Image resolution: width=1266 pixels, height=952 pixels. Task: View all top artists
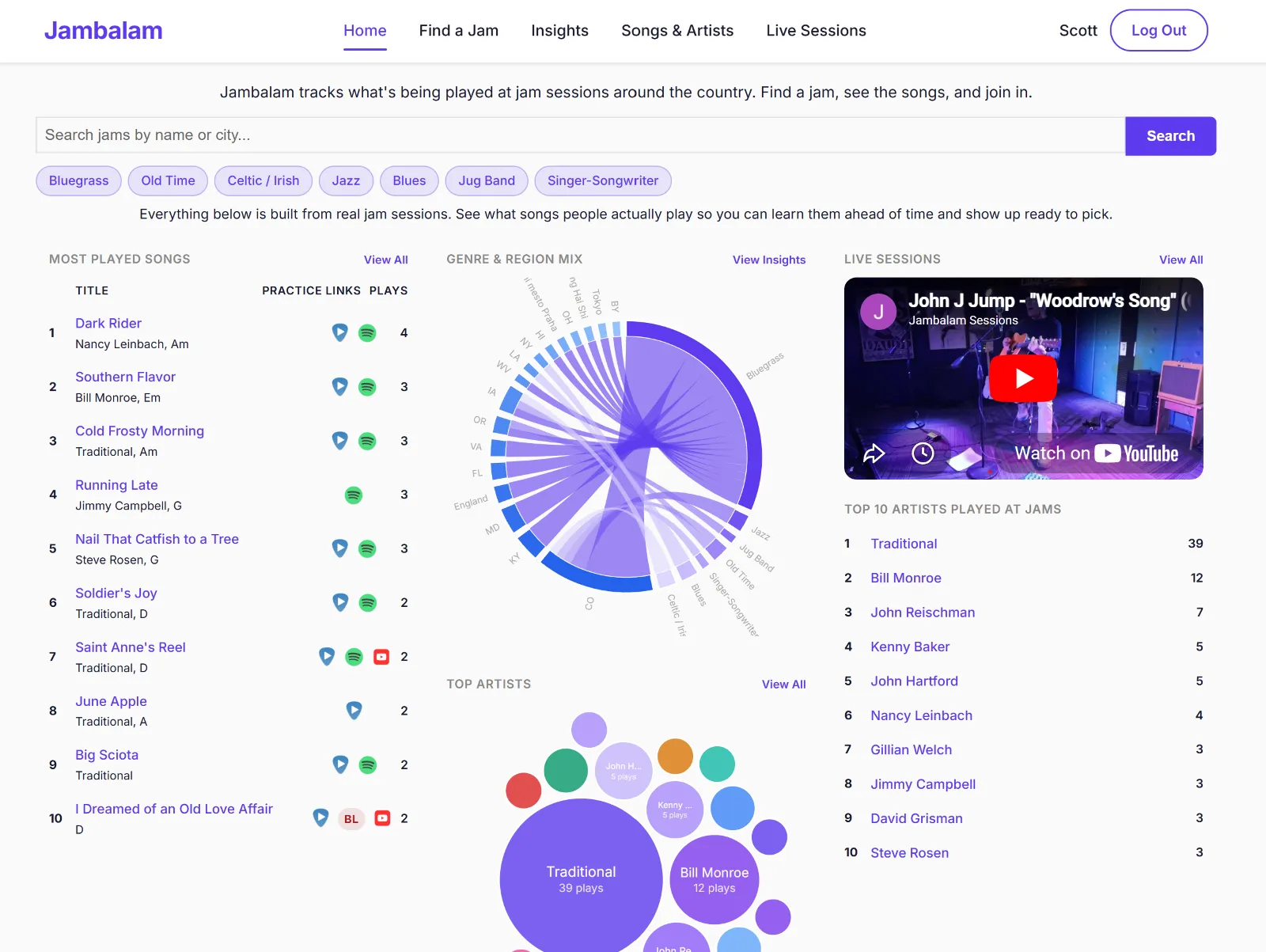click(783, 685)
